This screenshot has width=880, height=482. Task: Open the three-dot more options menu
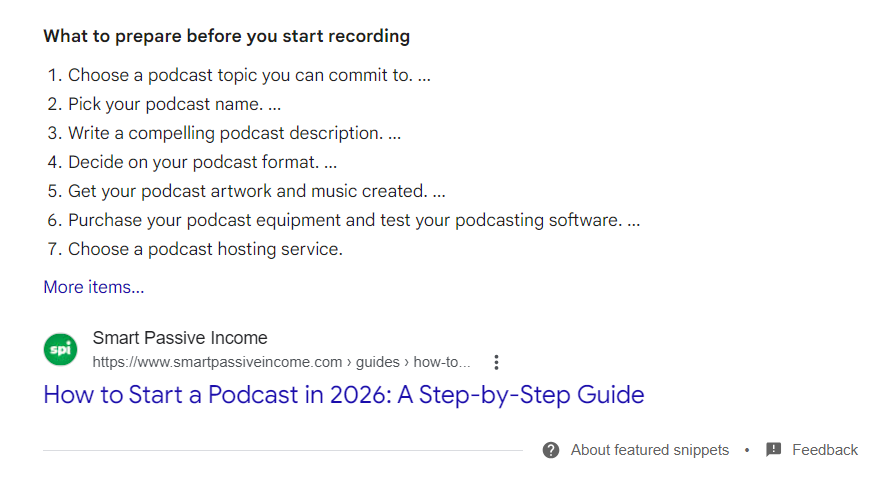pos(496,362)
